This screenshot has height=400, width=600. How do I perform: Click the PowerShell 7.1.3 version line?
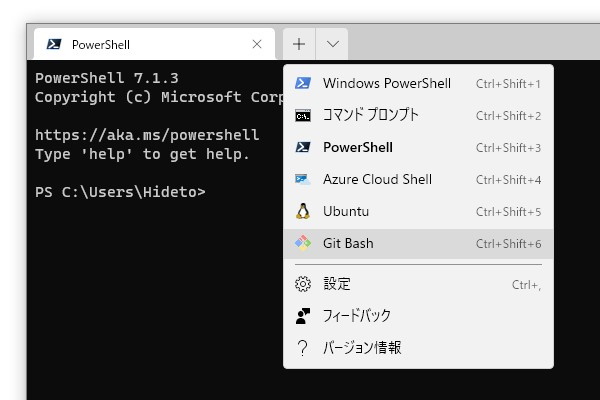point(107,78)
